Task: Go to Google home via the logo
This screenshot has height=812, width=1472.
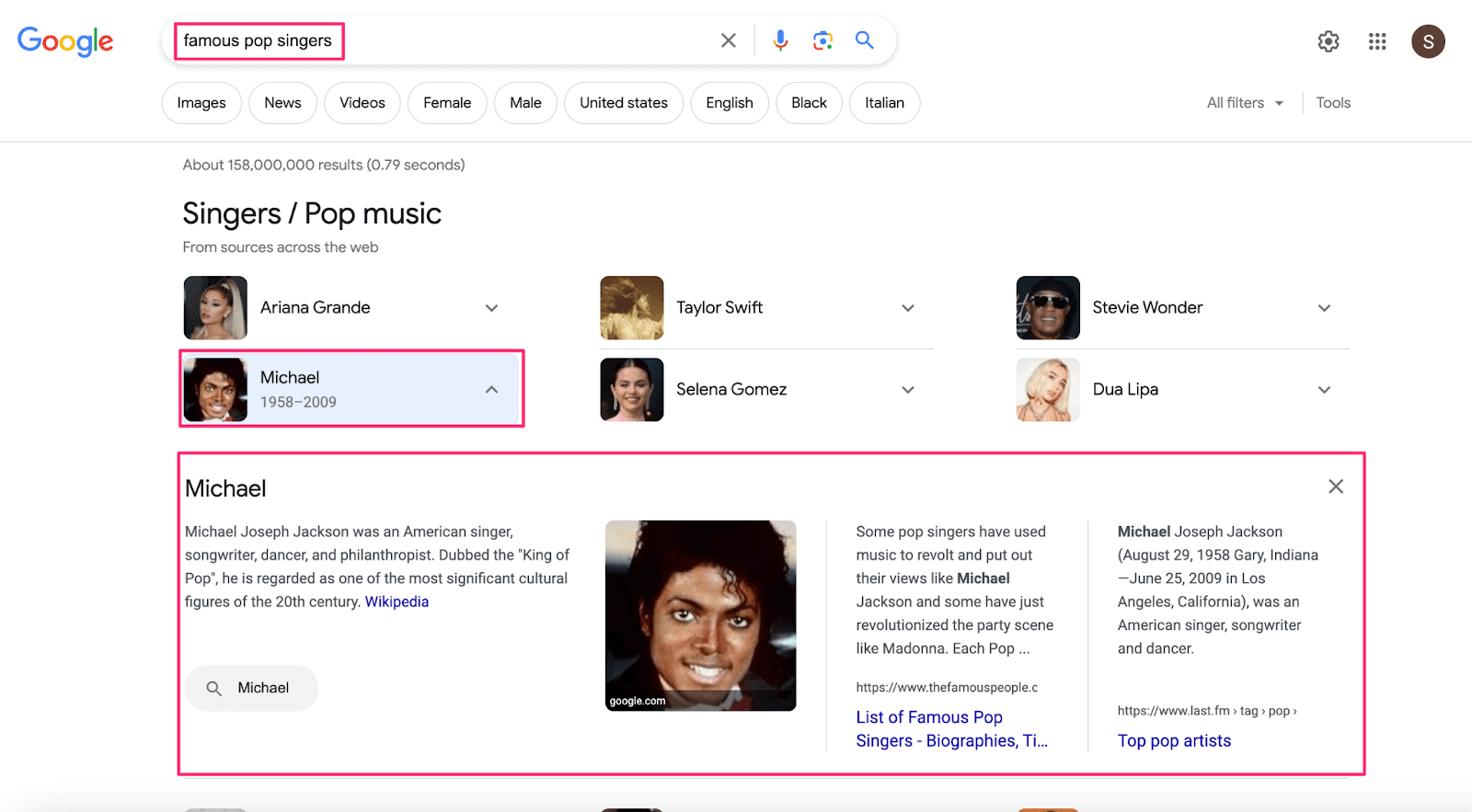Action: tap(65, 40)
